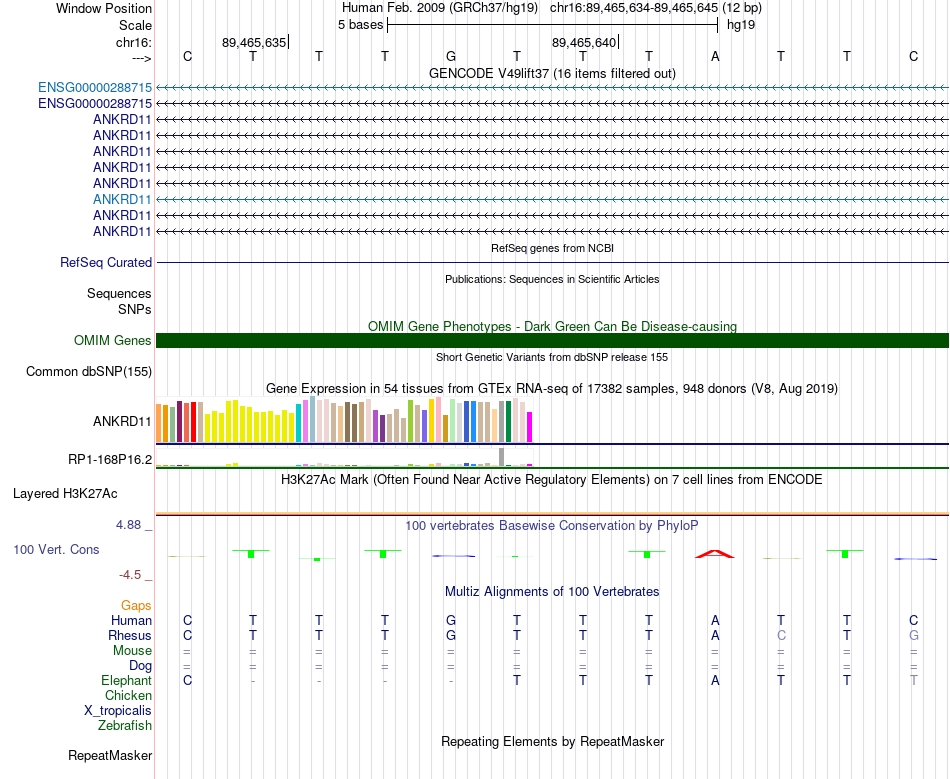This screenshot has height=779, width=950.
Task: Select the X_tropicalis alignment row label
Action: coord(118,711)
